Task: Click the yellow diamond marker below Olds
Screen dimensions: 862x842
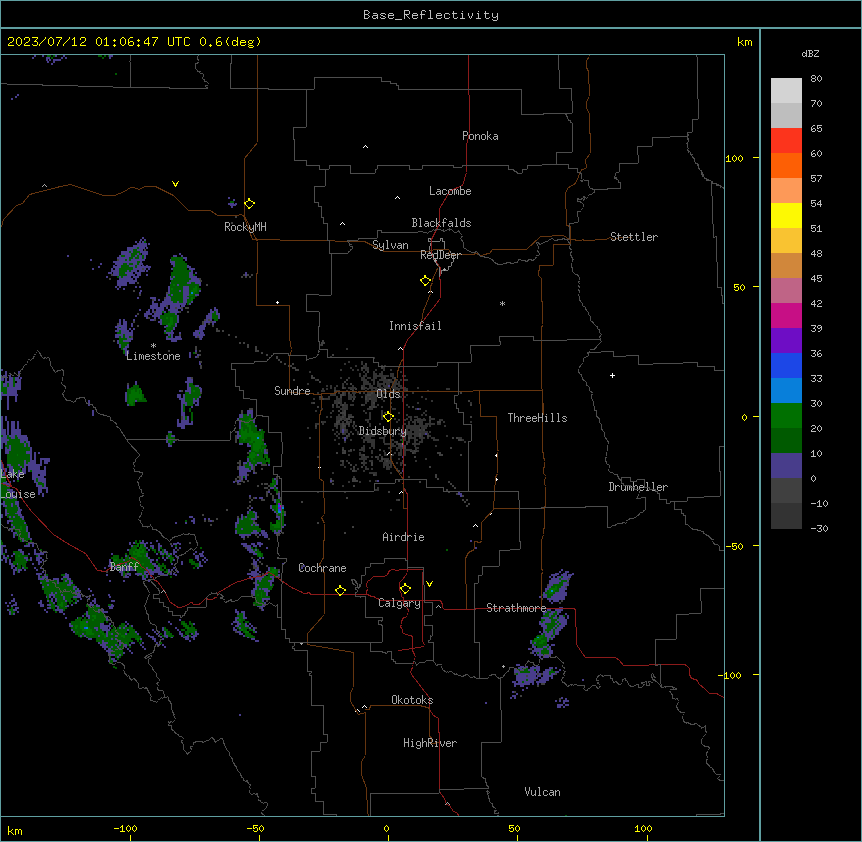Action: click(x=389, y=417)
